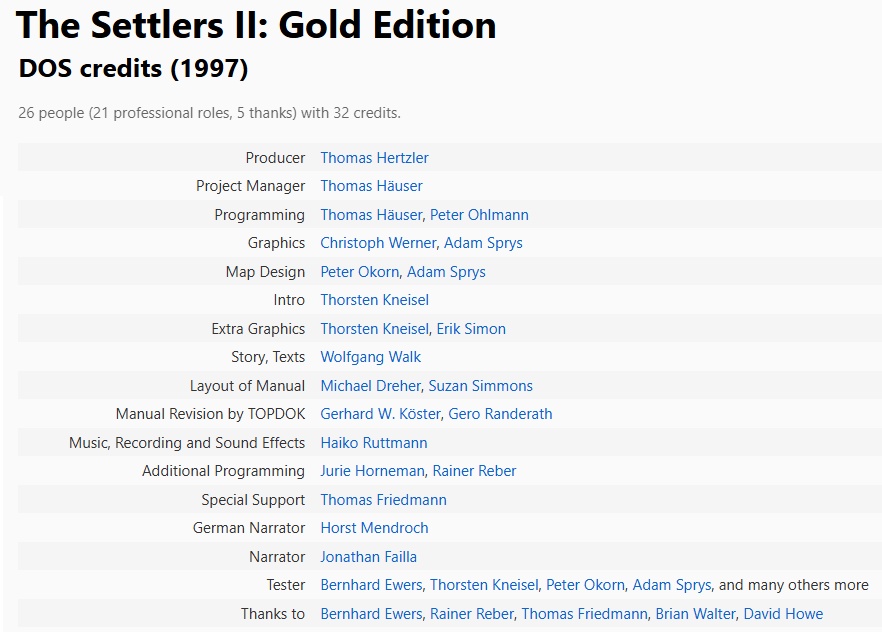This screenshot has width=882, height=632.
Task: Click German narrator Horst Mendroch
Action: point(374,528)
